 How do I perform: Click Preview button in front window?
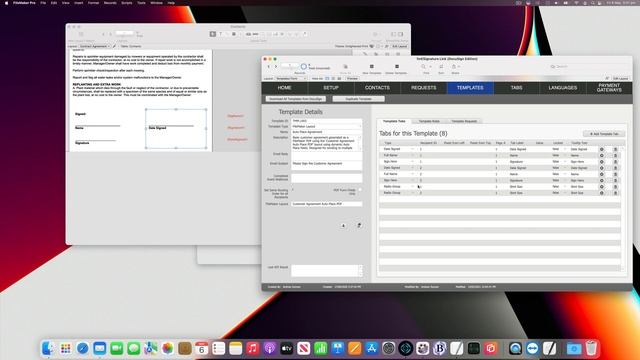click(x=352, y=78)
